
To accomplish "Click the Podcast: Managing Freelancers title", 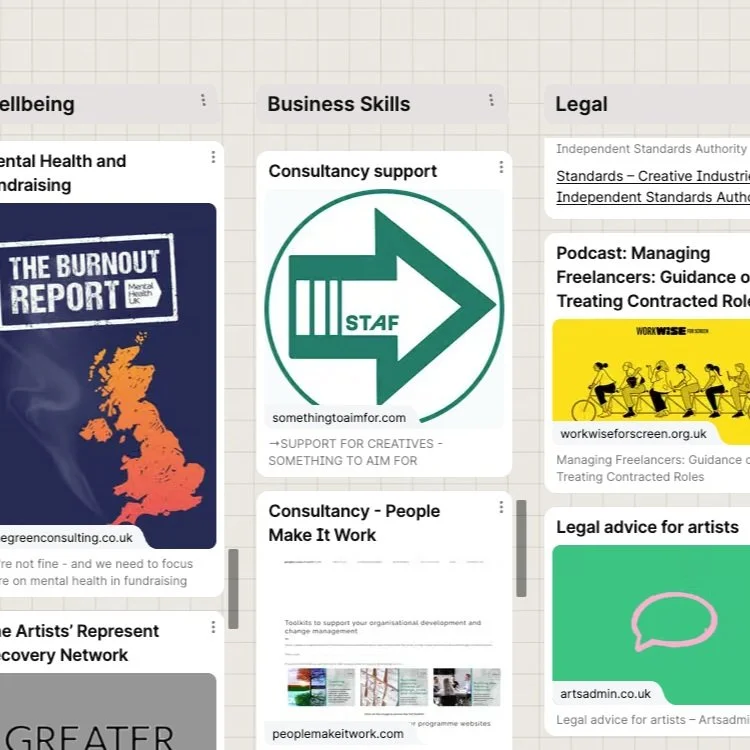I will tap(653, 277).
